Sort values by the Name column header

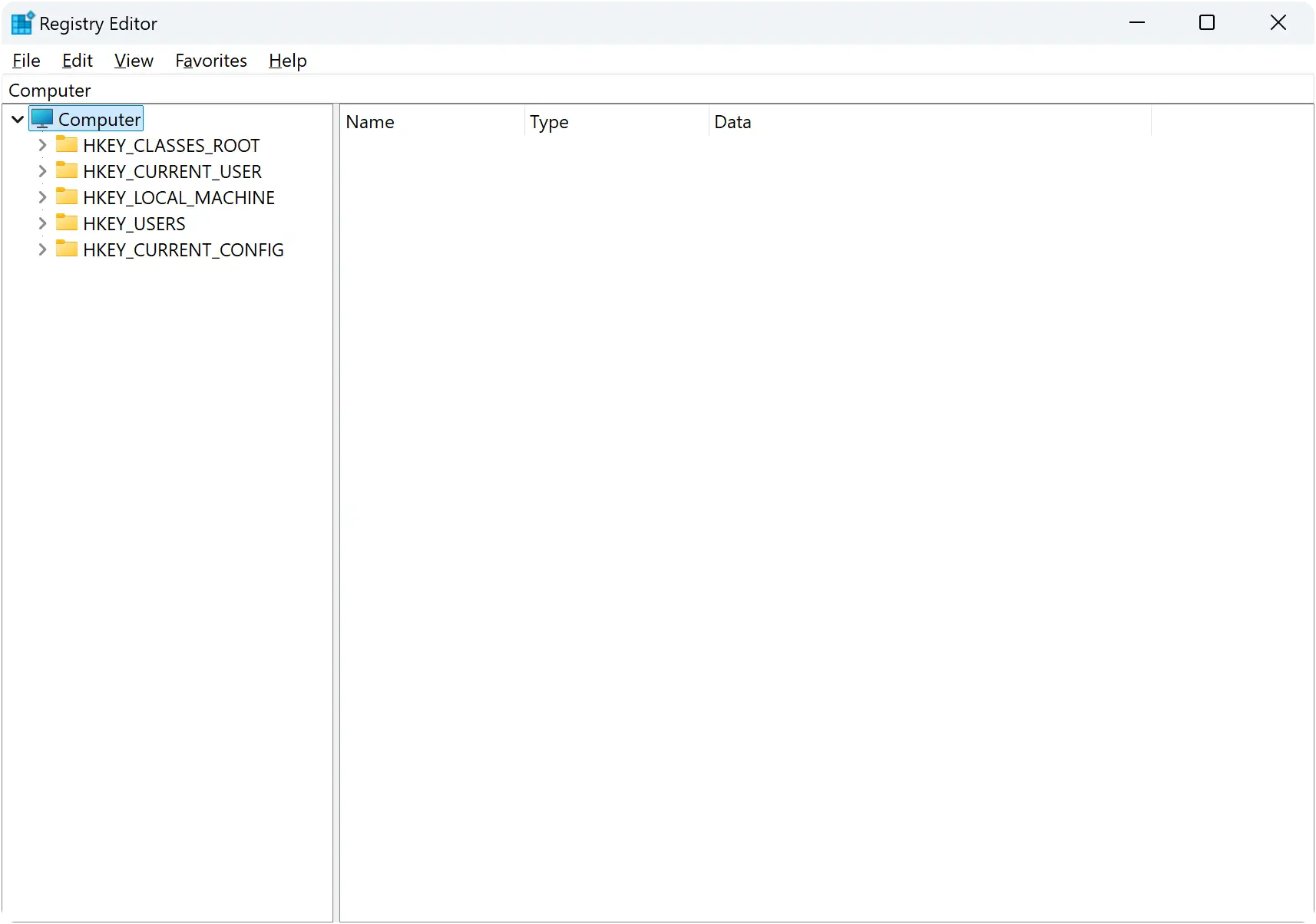click(x=432, y=122)
